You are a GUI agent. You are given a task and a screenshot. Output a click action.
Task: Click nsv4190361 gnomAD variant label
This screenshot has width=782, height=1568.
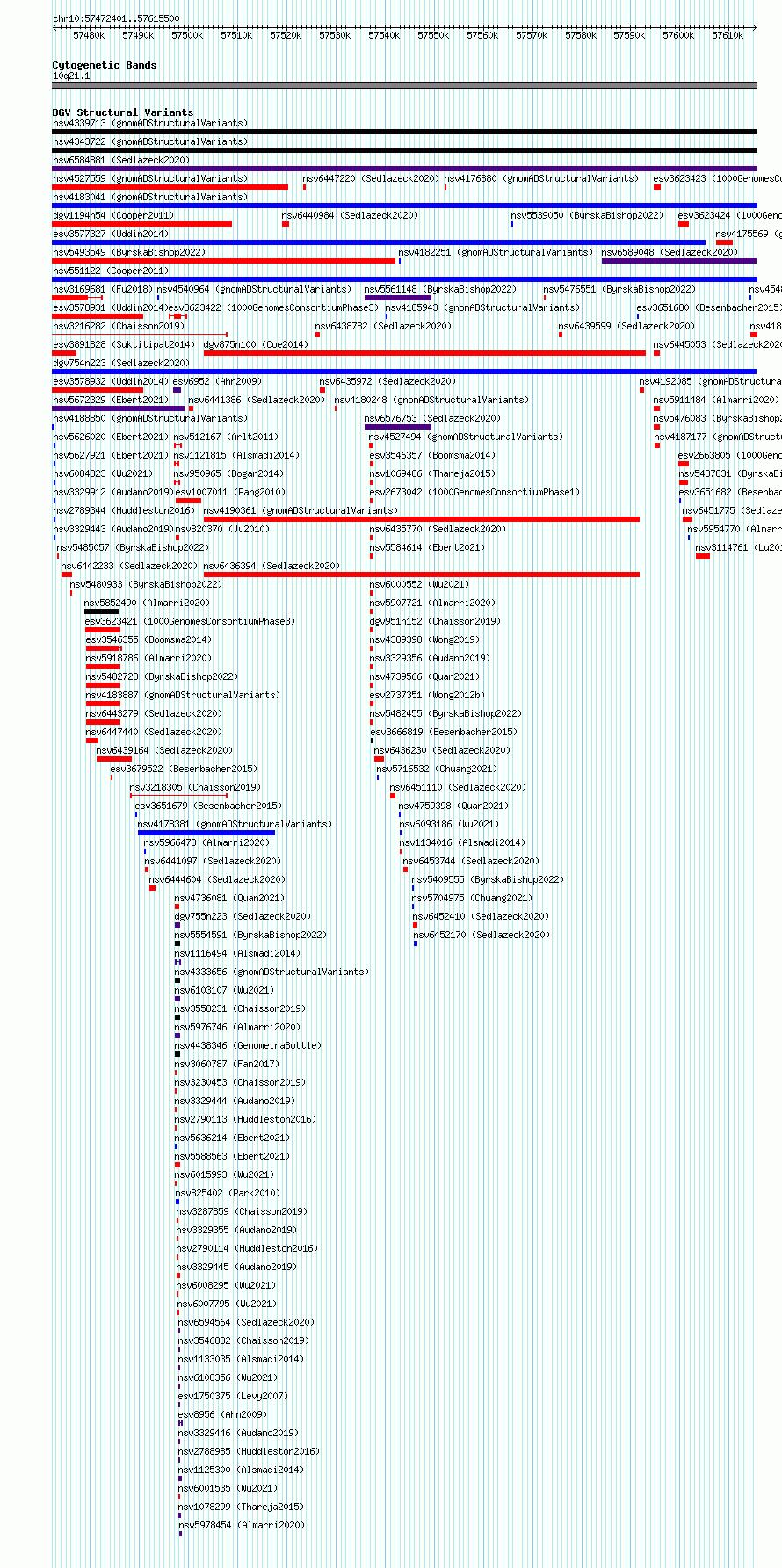coord(300,510)
